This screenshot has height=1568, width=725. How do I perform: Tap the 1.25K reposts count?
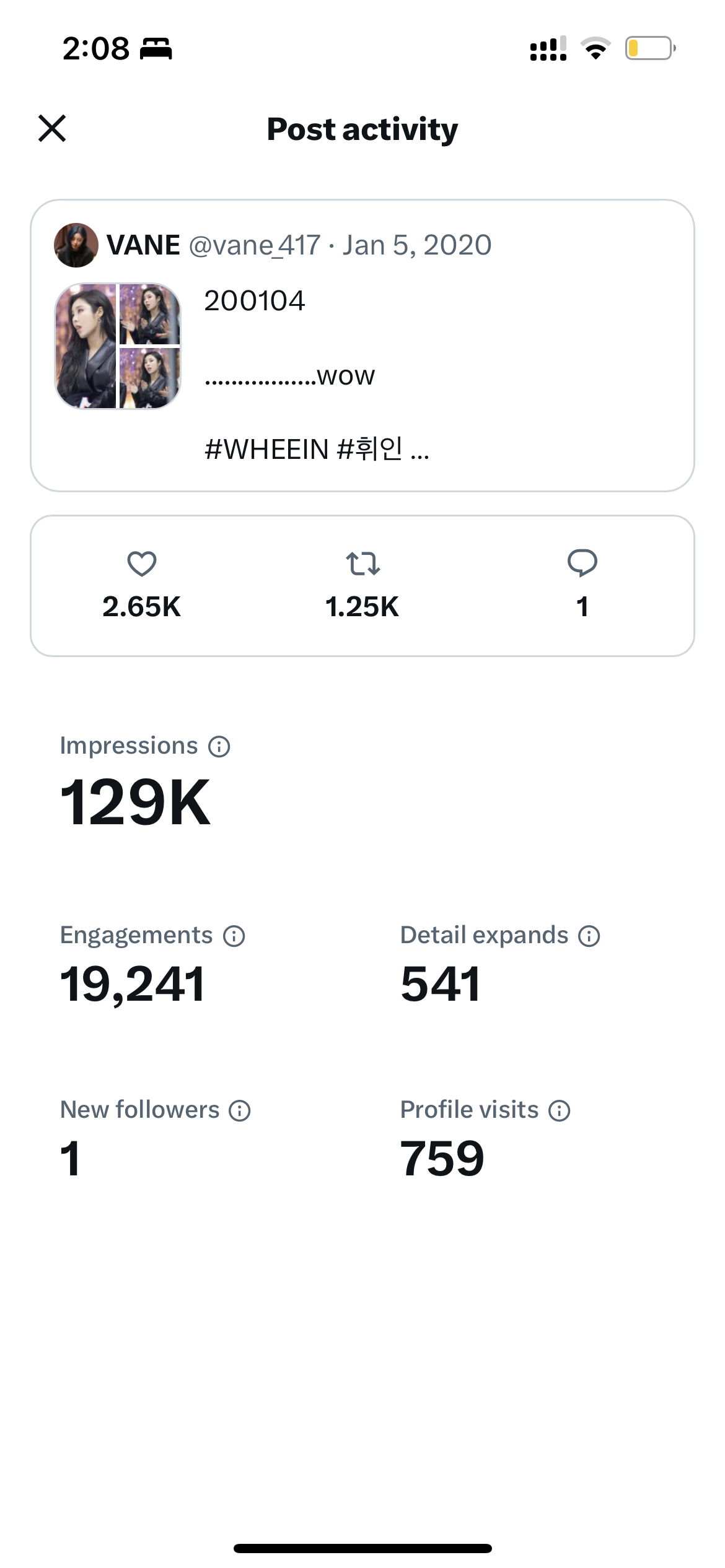point(362,607)
